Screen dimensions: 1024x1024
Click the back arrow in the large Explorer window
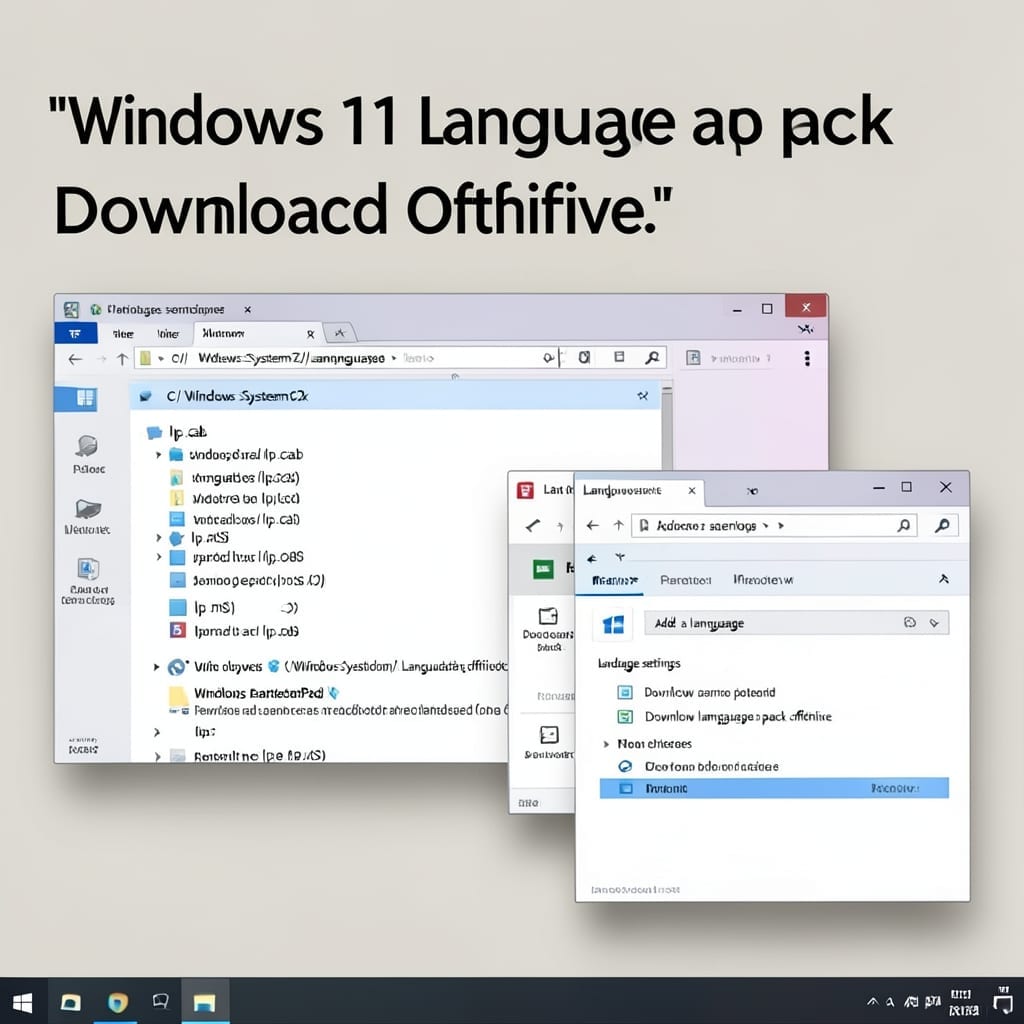click(x=75, y=359)
